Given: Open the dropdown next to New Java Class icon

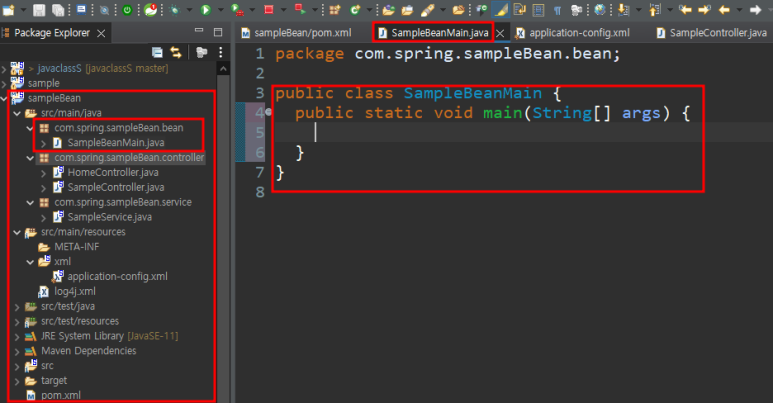Looking at the screenshot, I should tap(369, 10).
